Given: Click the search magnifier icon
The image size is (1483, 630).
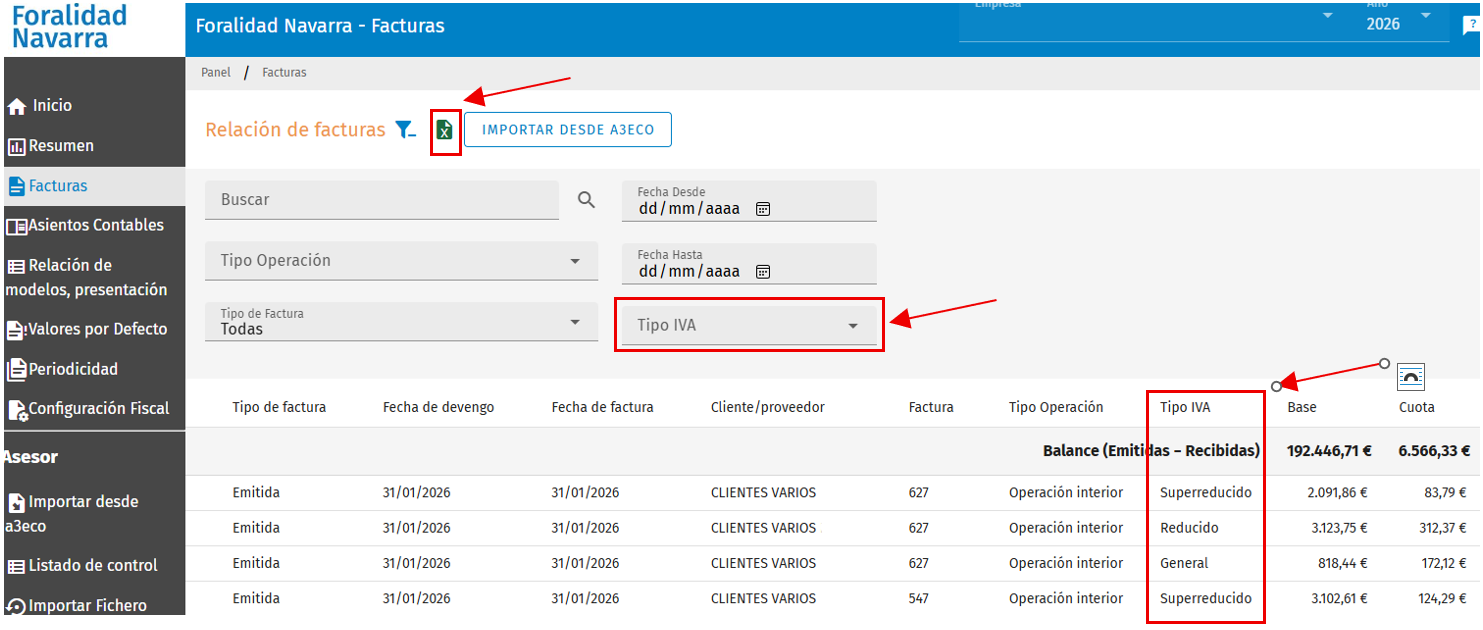Looking at the screenshot, I should 587,200.
